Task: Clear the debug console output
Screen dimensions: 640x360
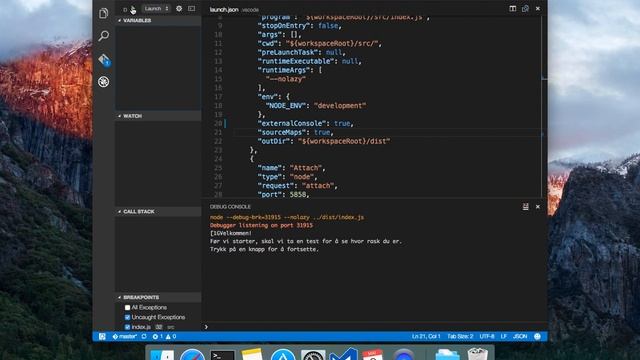Action: click(x=525, y=207)
